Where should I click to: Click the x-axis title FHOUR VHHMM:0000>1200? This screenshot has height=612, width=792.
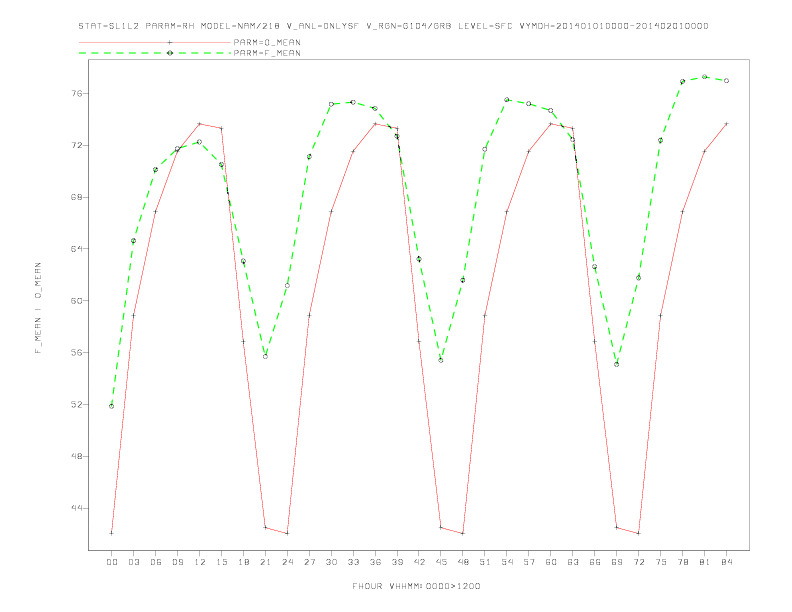pyautogui.click(x=416, y=586)
